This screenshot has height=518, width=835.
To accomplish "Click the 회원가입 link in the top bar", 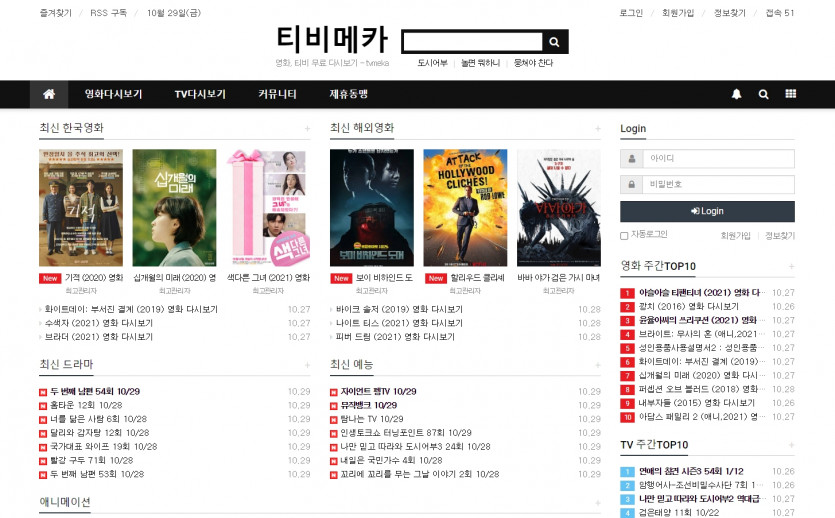I will pos(677,13).
